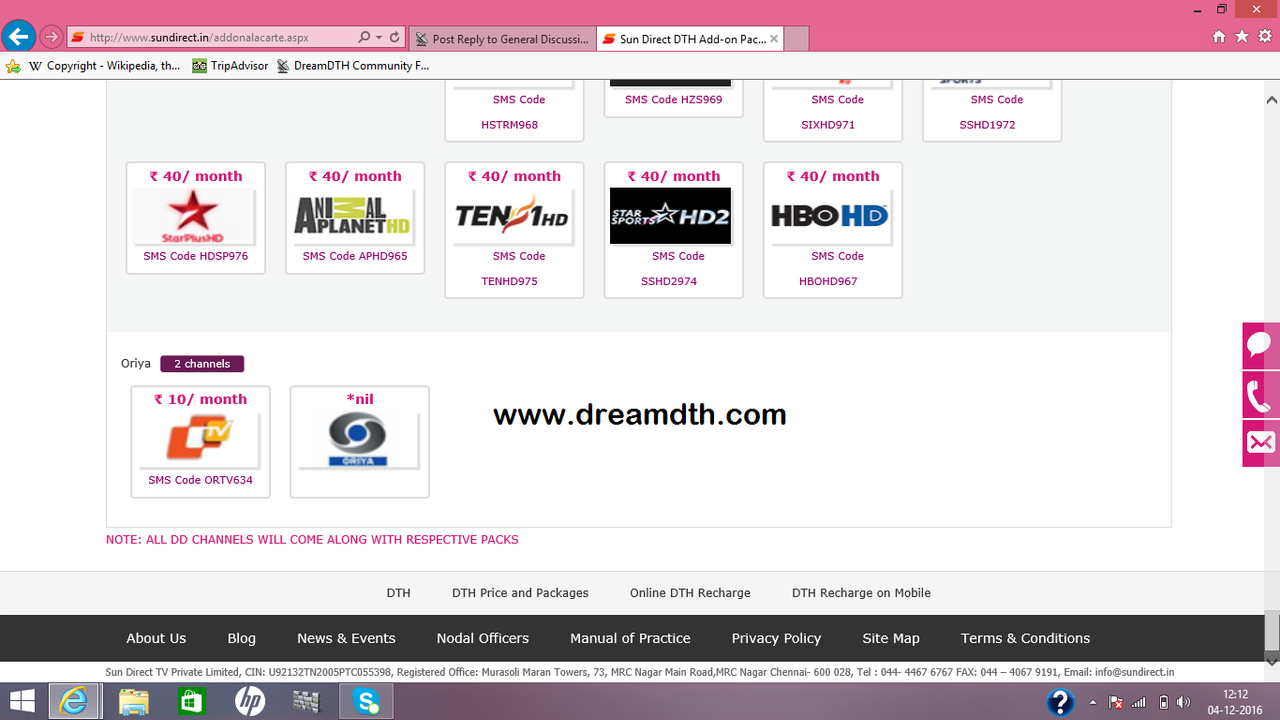The image size is (1280, 720).
Task: Click the TENHD975 code text
Action: 509,282
